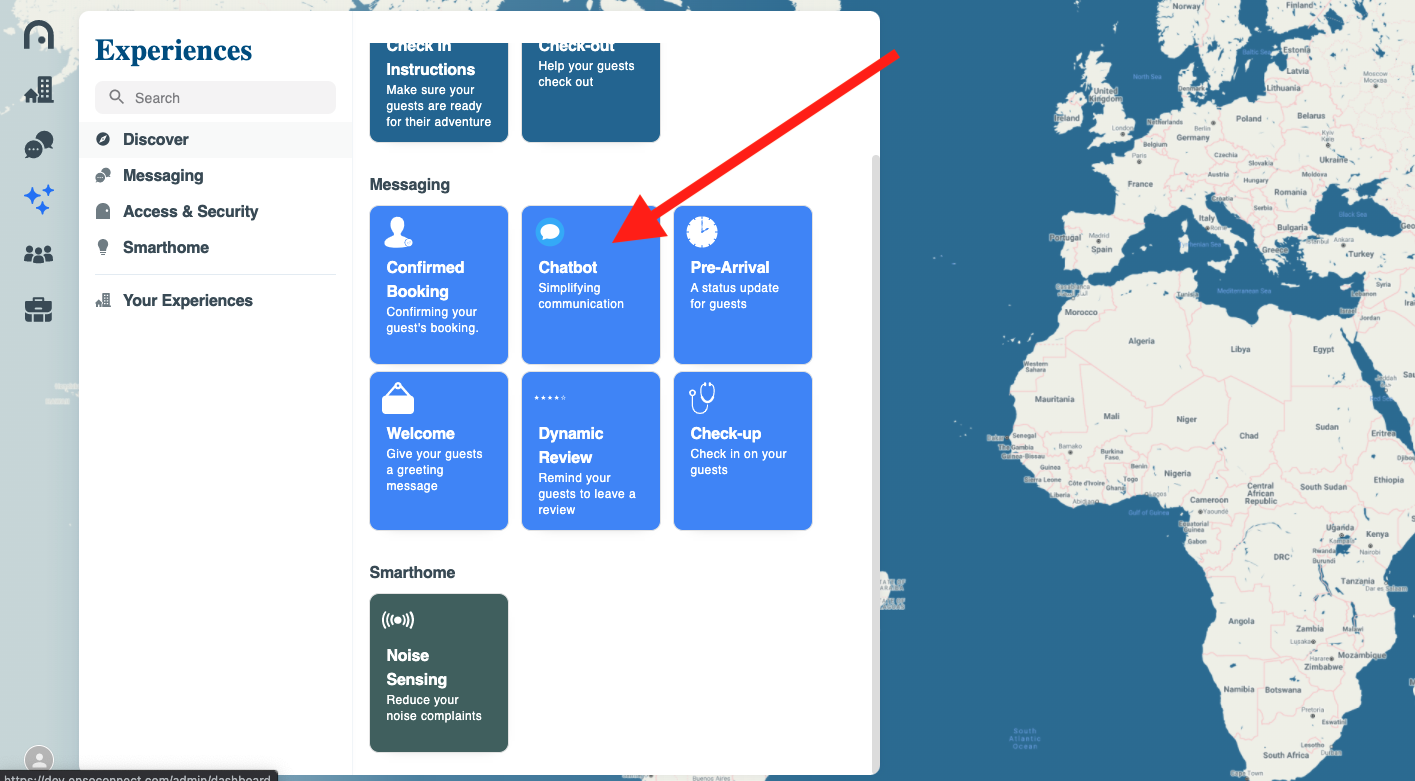Image resolution: width=1415 pixels, height=781 pixels.
Task: Select Discover in the Experiences menu
Action: pyautogui.click(x=155, y=140)
